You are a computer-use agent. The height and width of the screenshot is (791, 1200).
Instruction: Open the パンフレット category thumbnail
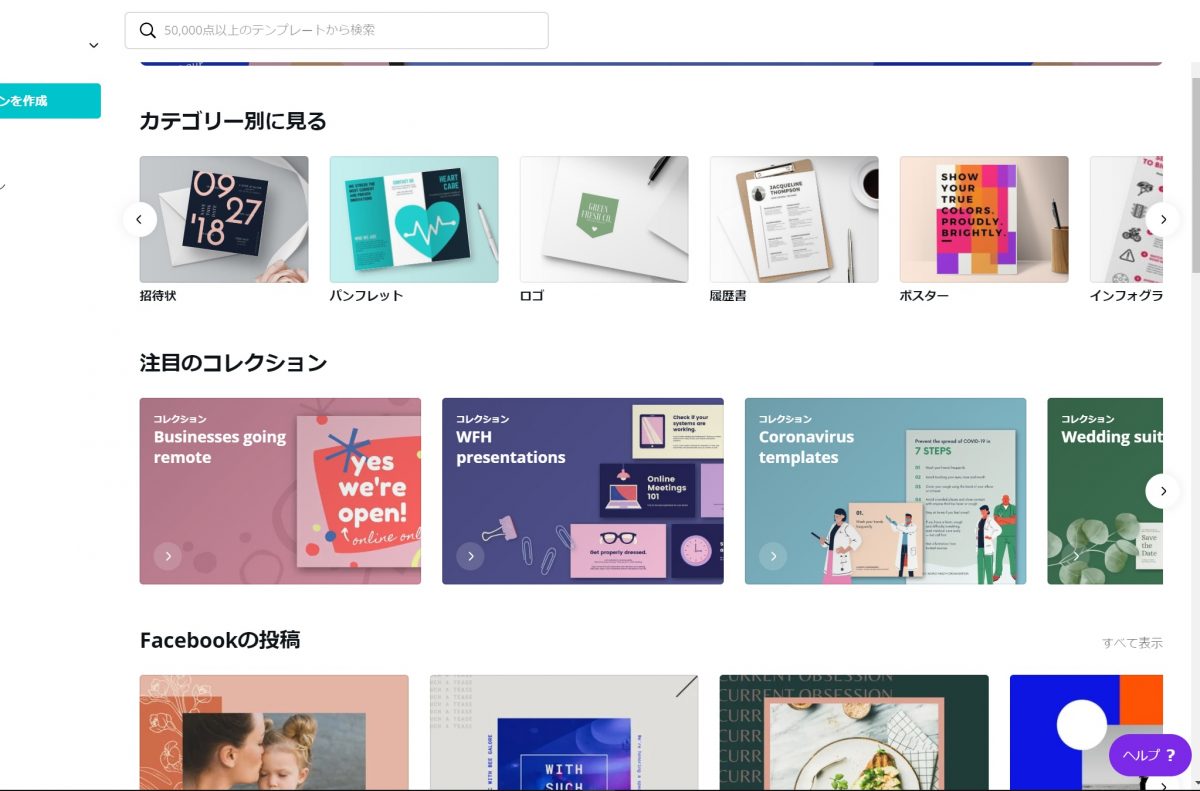[x=414, y=219]
